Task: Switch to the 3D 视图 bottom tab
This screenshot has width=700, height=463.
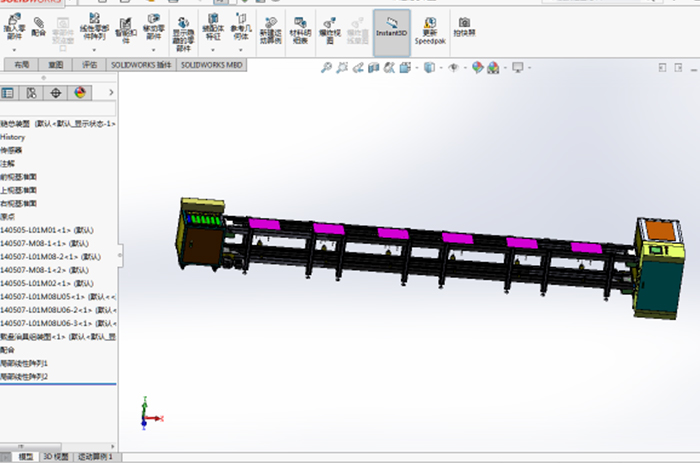Action: [x=54, y=457]
